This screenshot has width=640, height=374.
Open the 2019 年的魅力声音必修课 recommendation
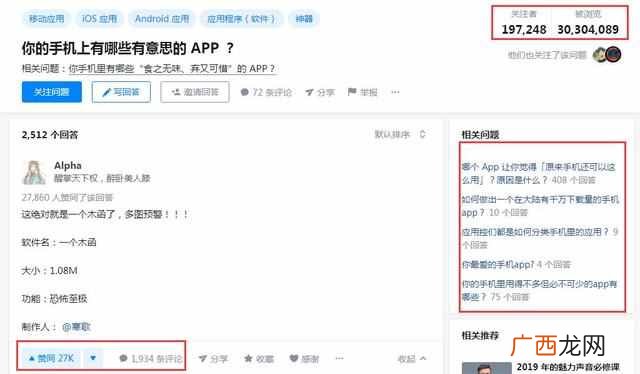pos(568,367)
